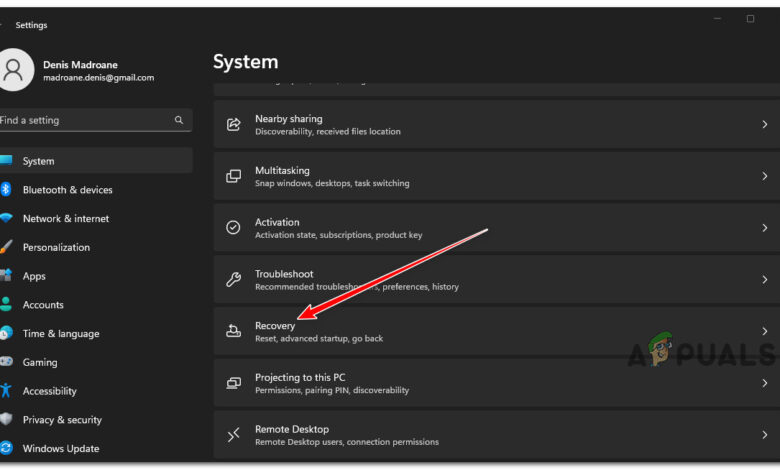Open Windows Update label in sidebar

(61, 449)
